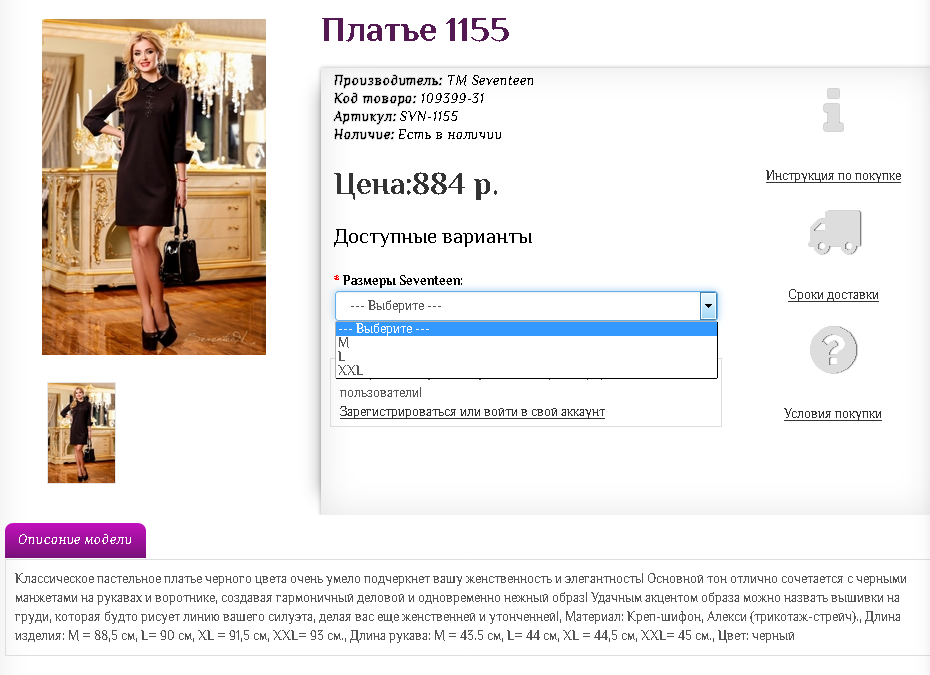Click the Размеры Seventeen select field
The height and width of the screenshot is (675, 930).
tap(515, 306)
